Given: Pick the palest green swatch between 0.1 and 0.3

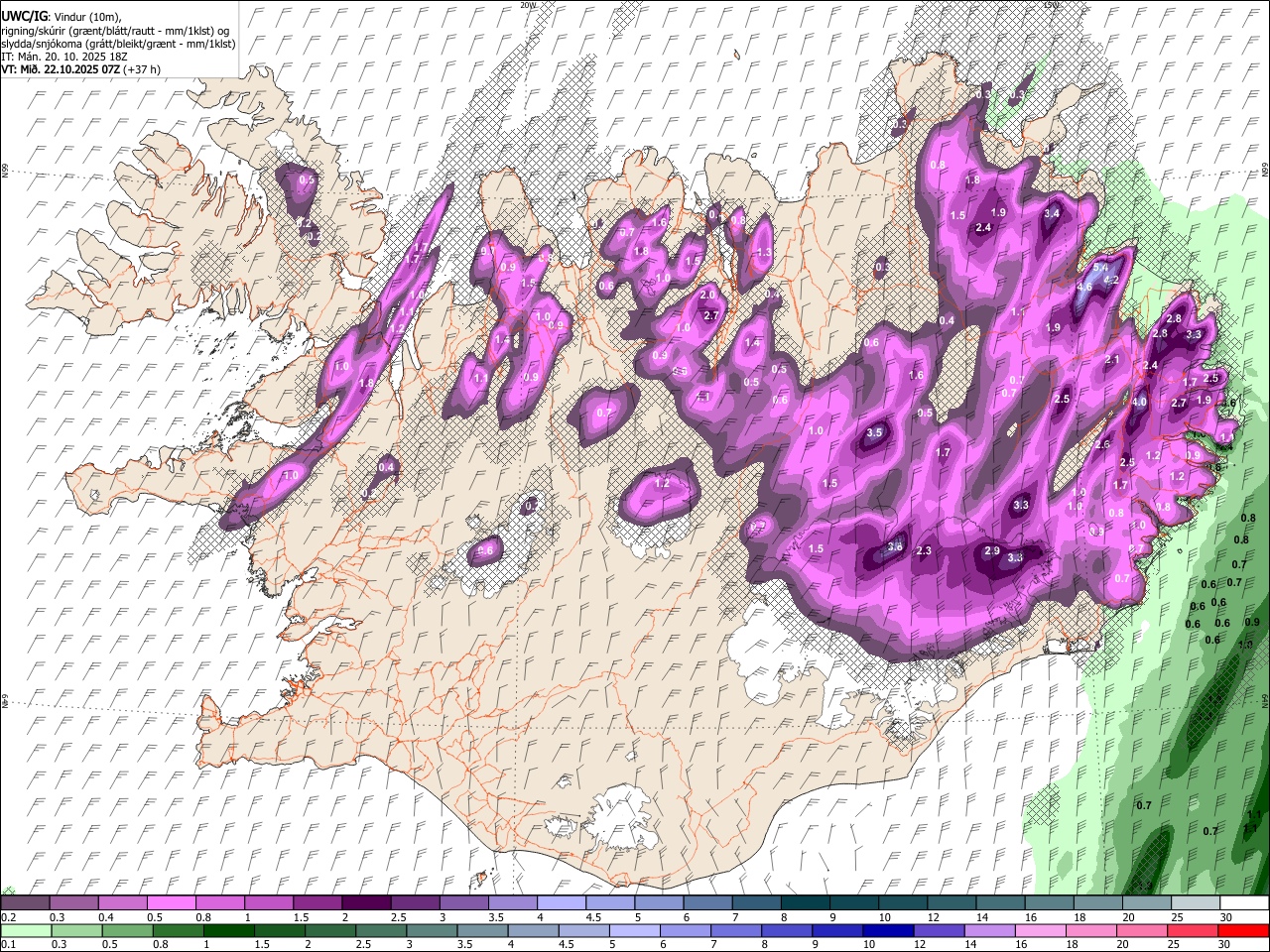Looking at the screenshot, I should [x=26, y=930].
